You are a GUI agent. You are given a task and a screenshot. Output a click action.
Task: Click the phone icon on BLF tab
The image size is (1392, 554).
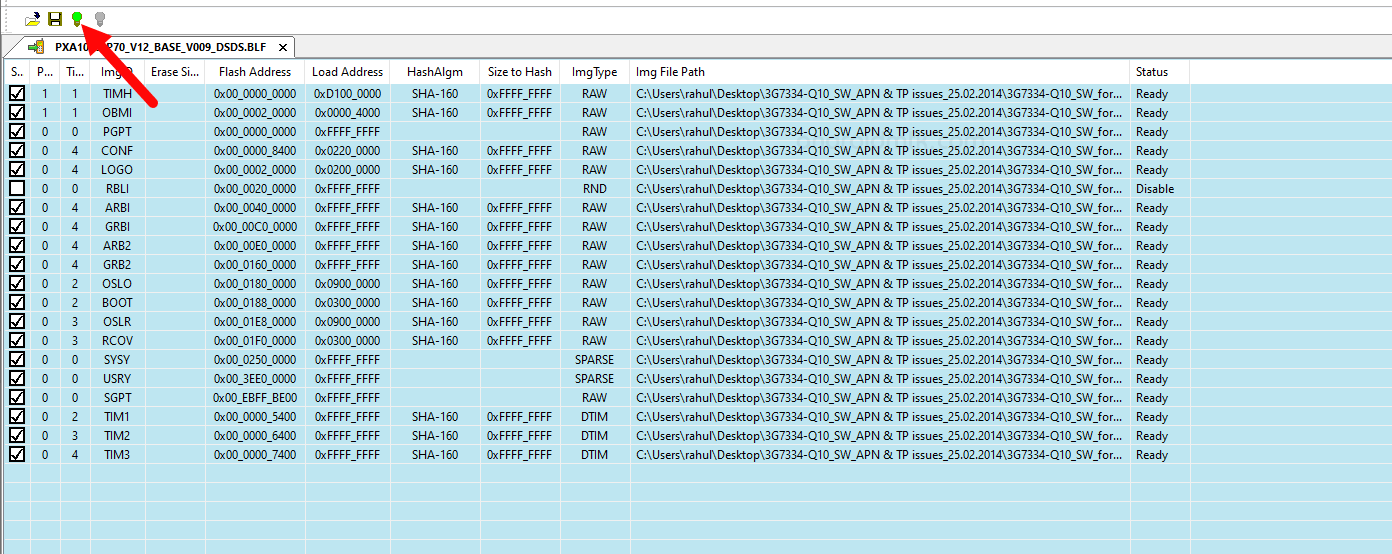tap(36, 47)
